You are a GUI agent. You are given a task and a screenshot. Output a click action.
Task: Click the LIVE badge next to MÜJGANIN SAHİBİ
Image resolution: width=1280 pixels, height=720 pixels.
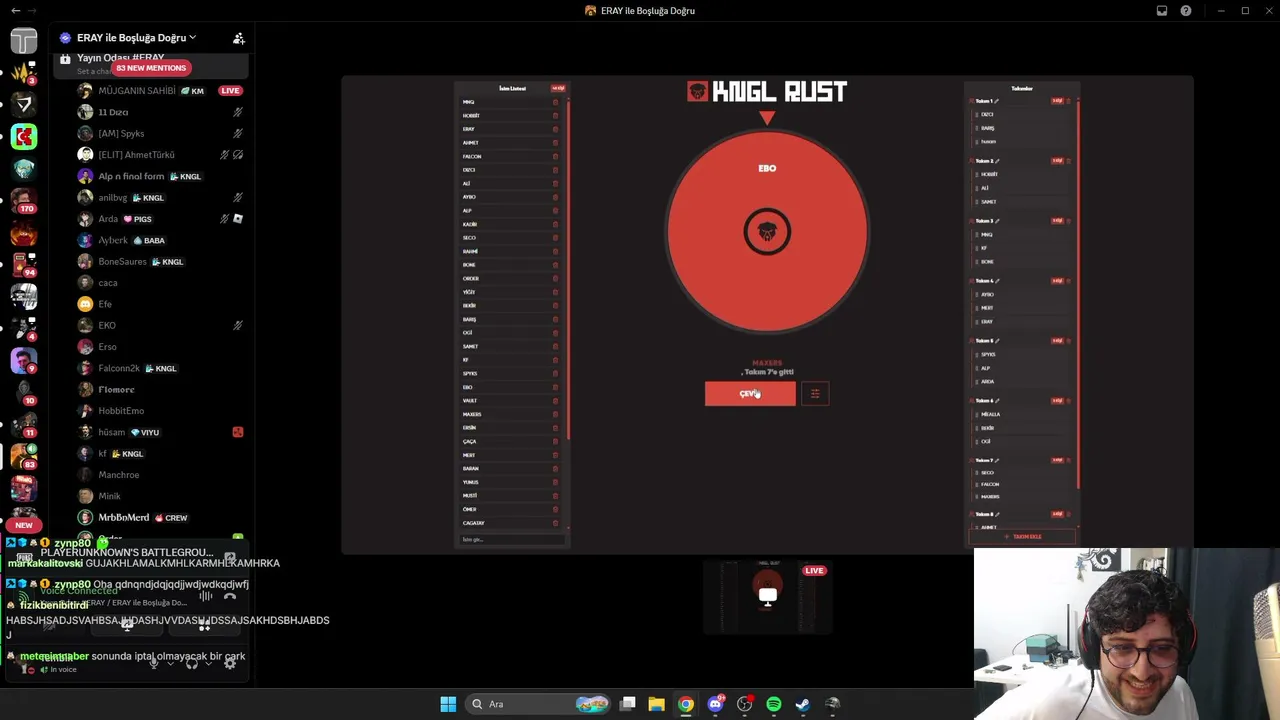point(230,91)
